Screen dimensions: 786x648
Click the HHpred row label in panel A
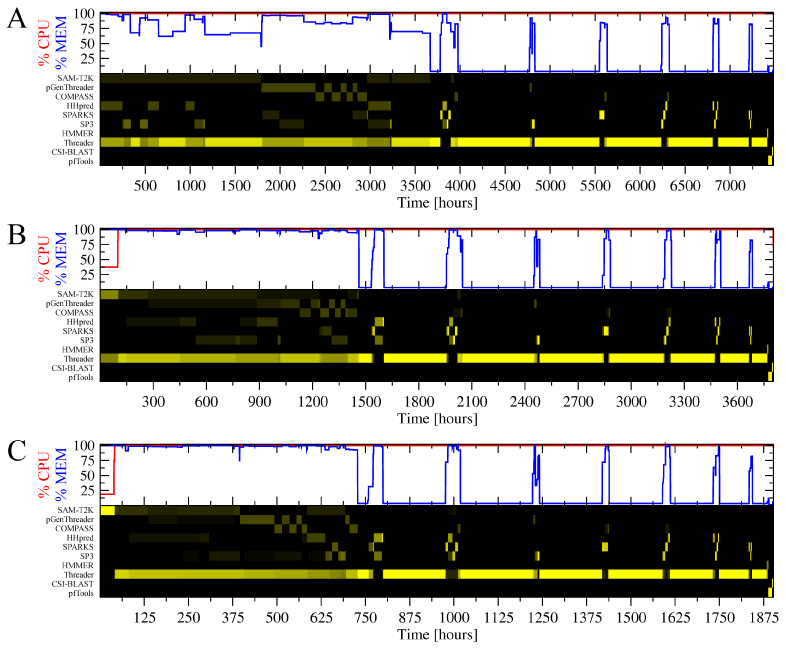(x=80, y=106)
